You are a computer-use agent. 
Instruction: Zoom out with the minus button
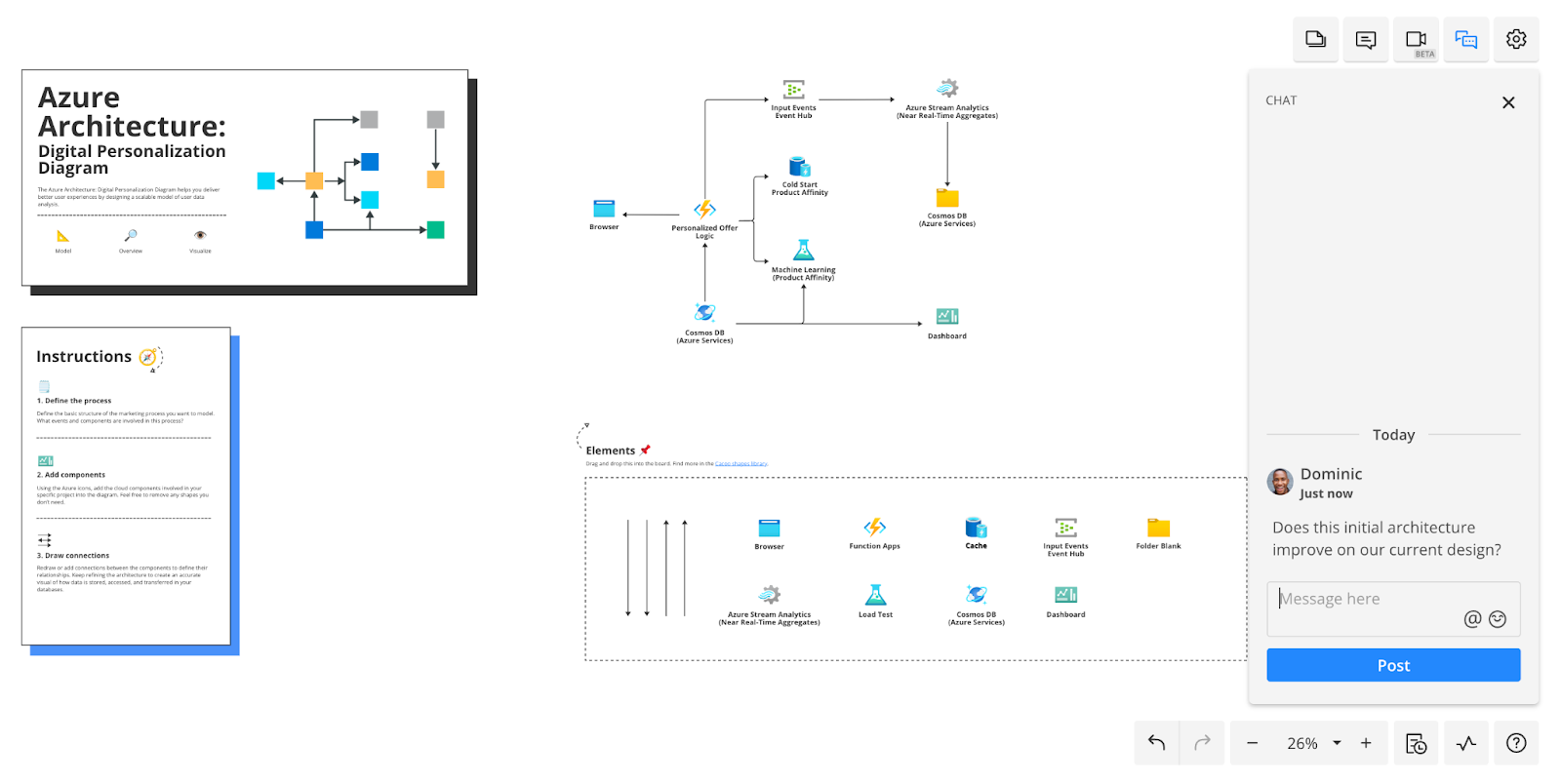(x=1252, y=743)
